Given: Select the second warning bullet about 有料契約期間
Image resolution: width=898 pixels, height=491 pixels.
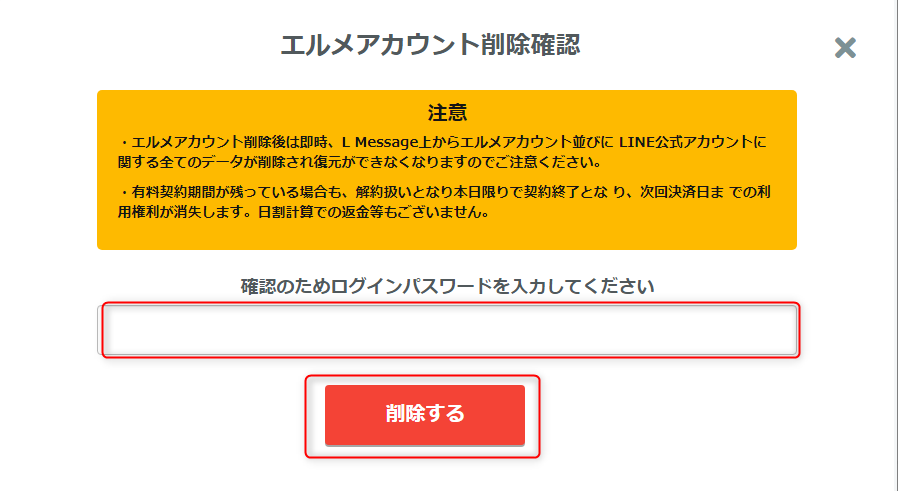Looking at the screenshot, I should point(444,202).
